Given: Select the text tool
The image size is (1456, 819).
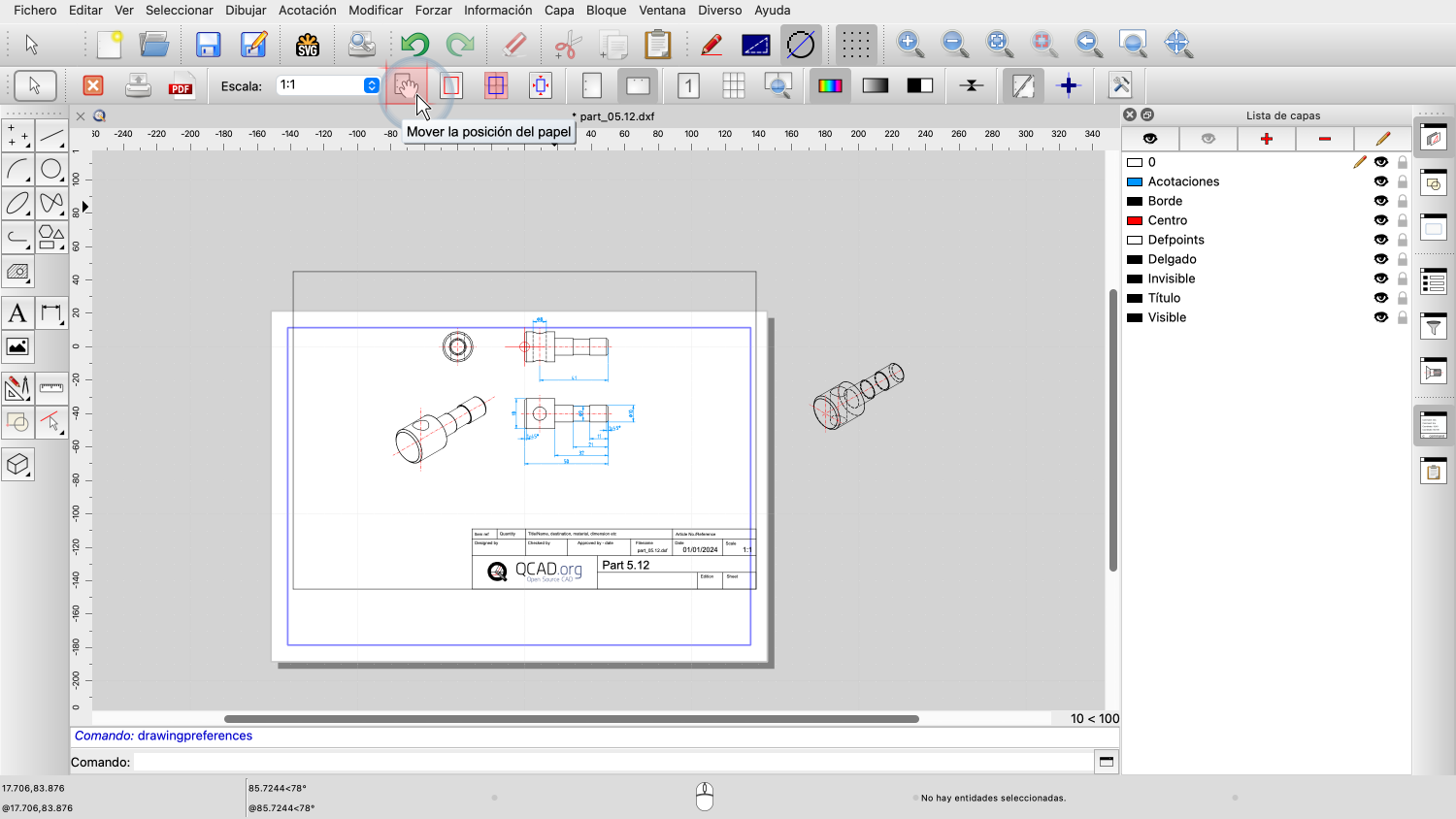Looking at the screenshot, I should tap(17, 313).
